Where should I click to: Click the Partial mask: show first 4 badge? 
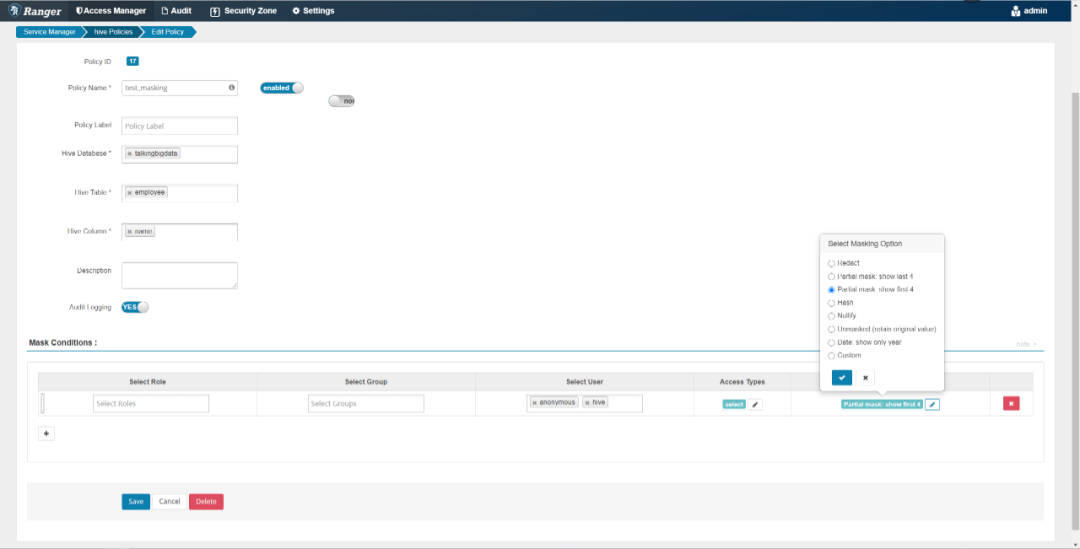pos(882,404)
